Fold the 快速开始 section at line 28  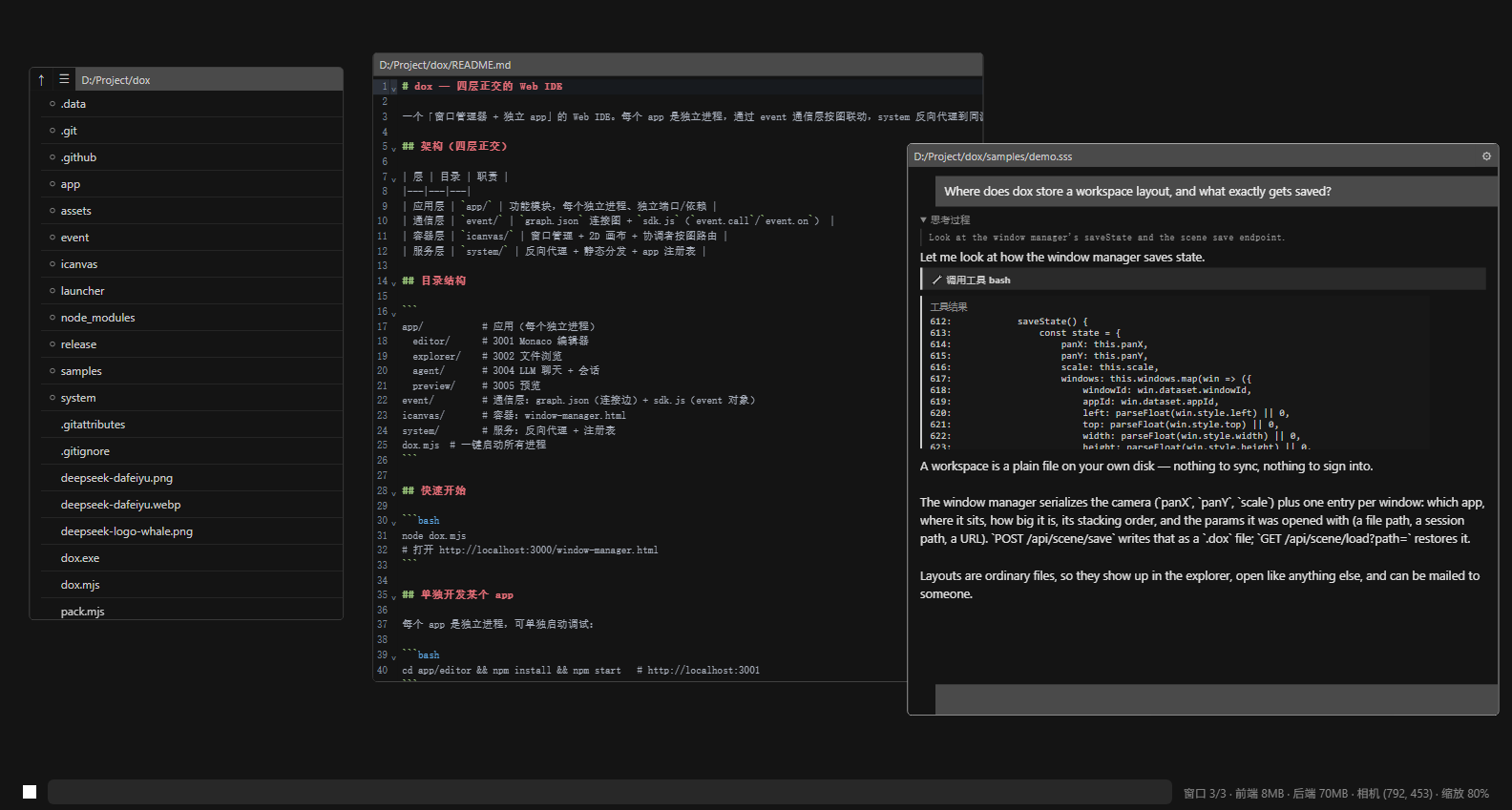tap(393, 492)
